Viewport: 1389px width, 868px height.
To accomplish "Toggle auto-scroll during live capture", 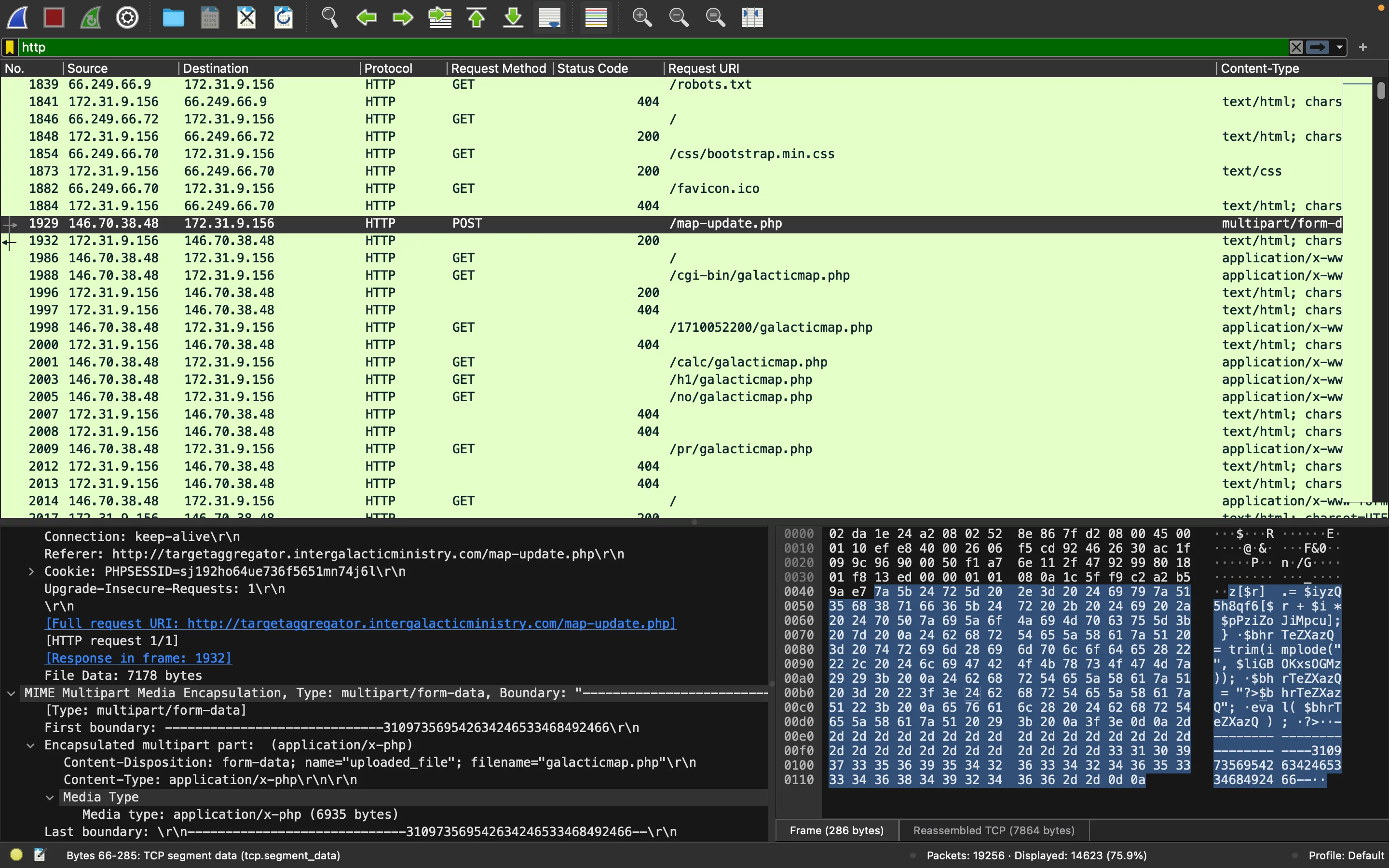I will coord(550,17).
